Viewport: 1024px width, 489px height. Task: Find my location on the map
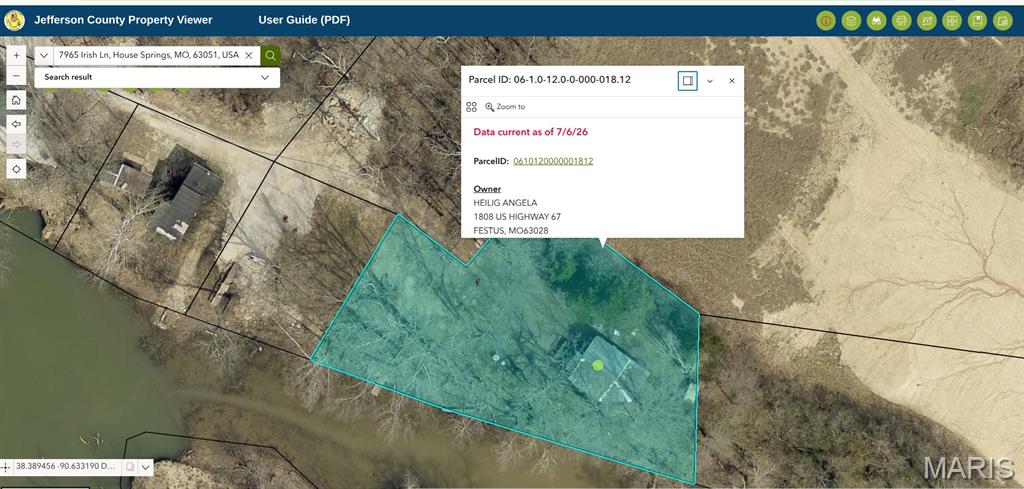tap(16, 169)
